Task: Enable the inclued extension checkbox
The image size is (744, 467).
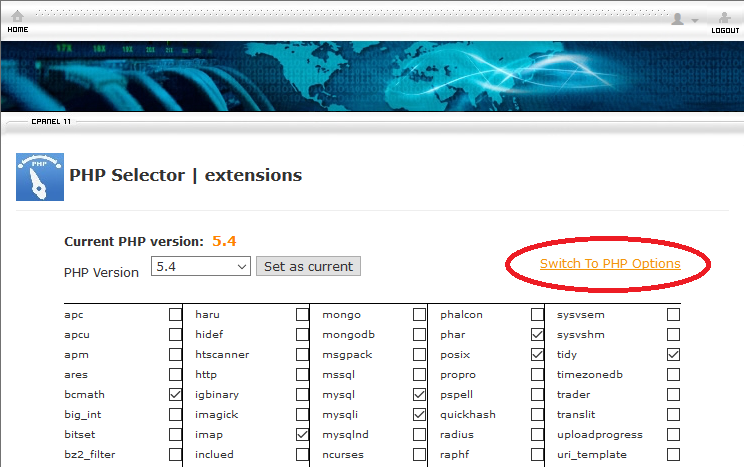Action: coord(302,454)
